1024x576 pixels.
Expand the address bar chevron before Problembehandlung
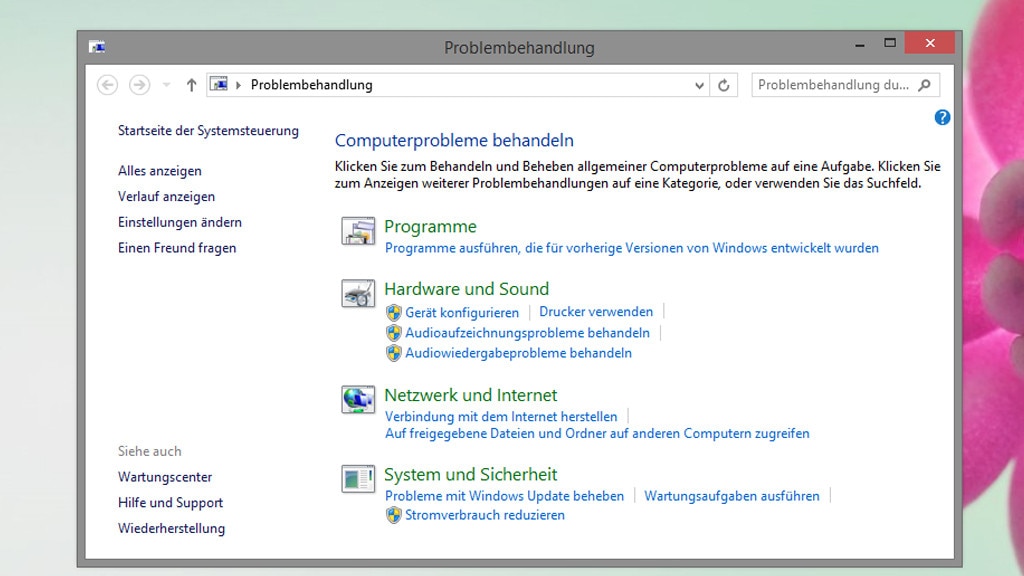(x=238, y=85)
